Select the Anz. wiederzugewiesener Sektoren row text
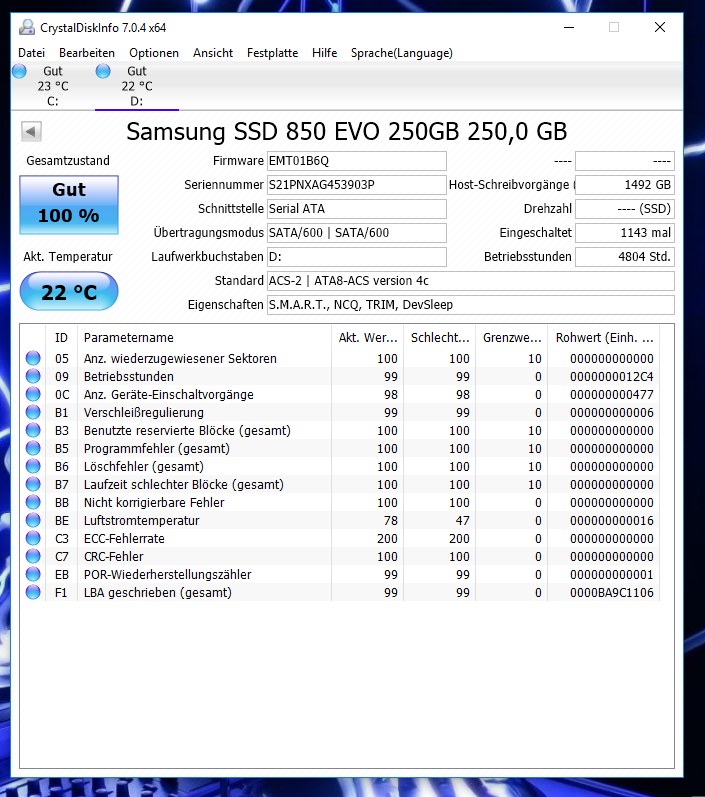The width and height of the screenshot is (705, 797). click(180, 358)
